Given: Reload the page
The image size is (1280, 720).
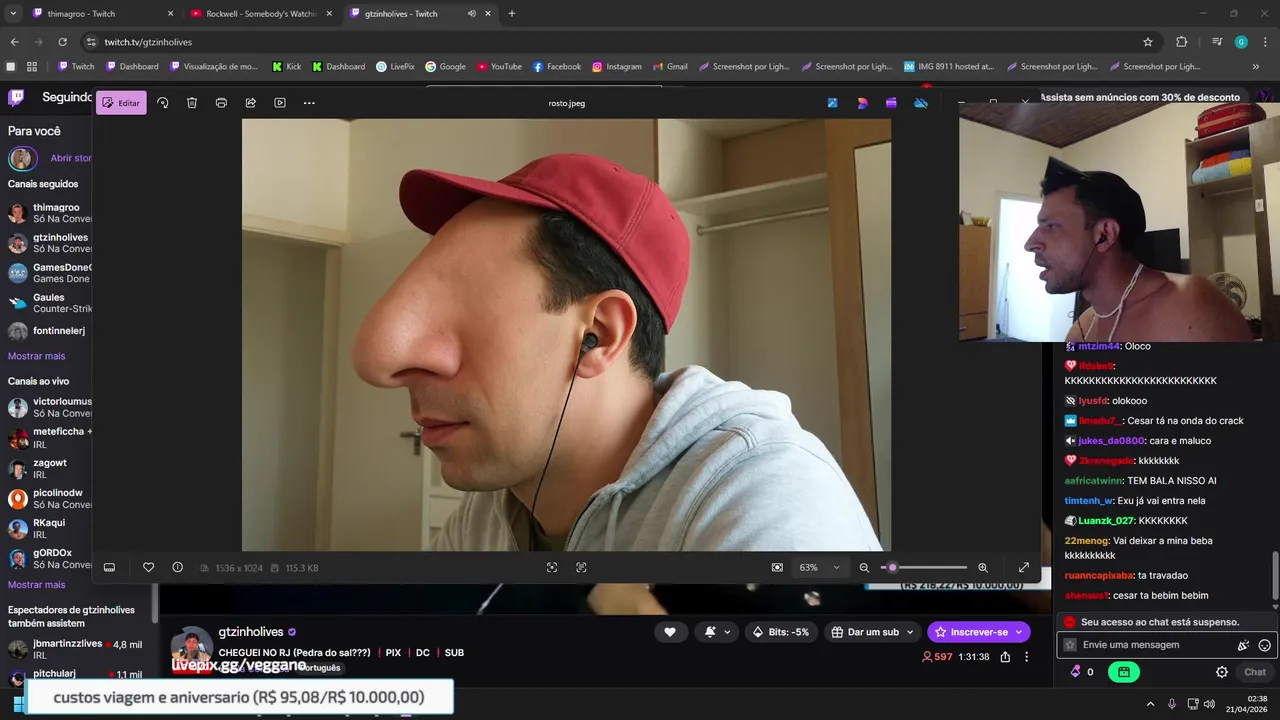Looking at the screenshot, I should coord(62,42).
